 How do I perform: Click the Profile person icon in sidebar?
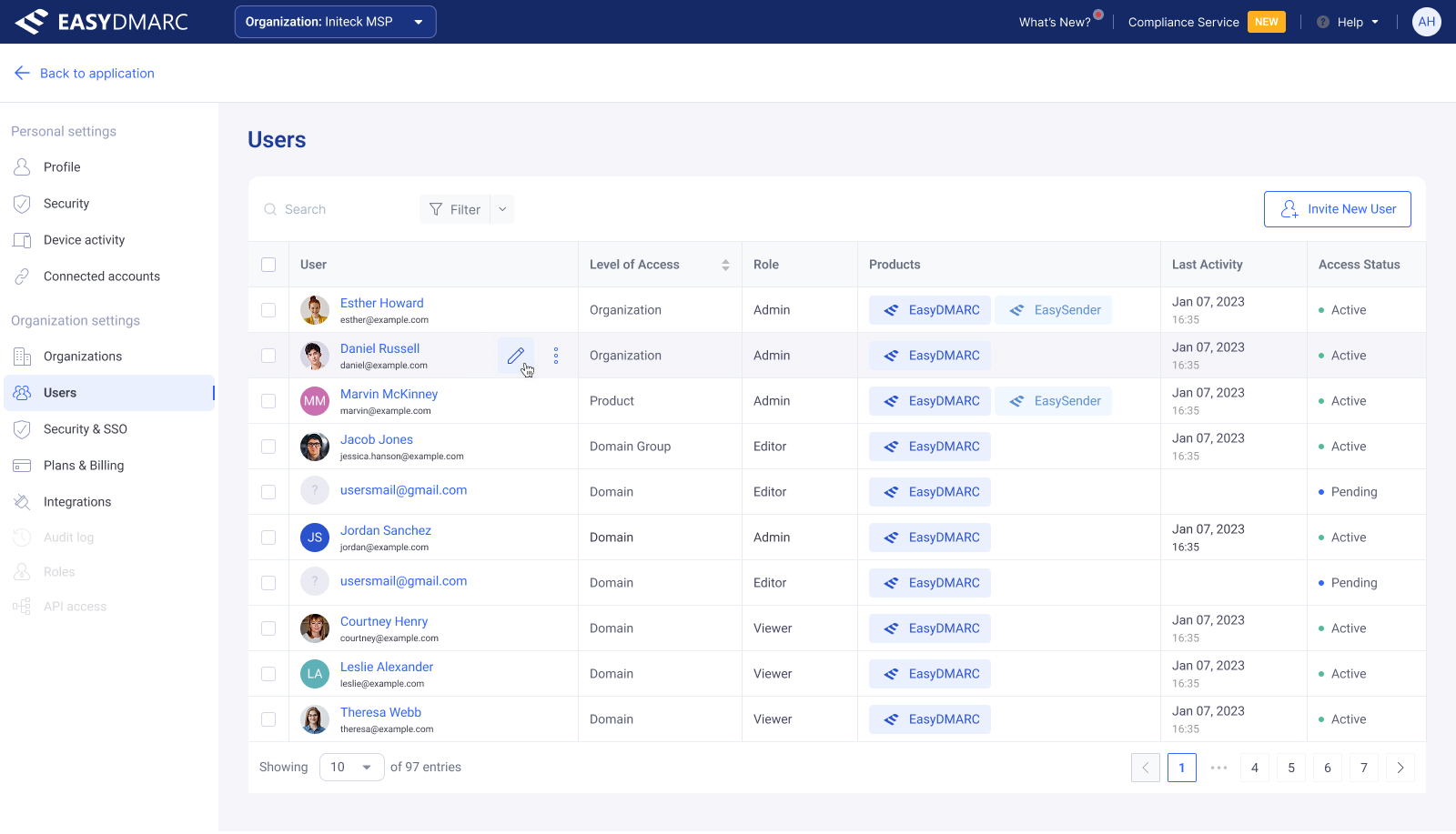[x=22, y=167]
